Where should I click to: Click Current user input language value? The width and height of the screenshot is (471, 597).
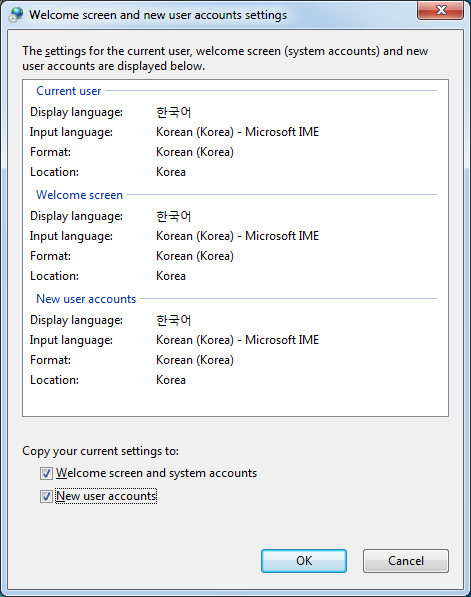click(x=238, y=132)
